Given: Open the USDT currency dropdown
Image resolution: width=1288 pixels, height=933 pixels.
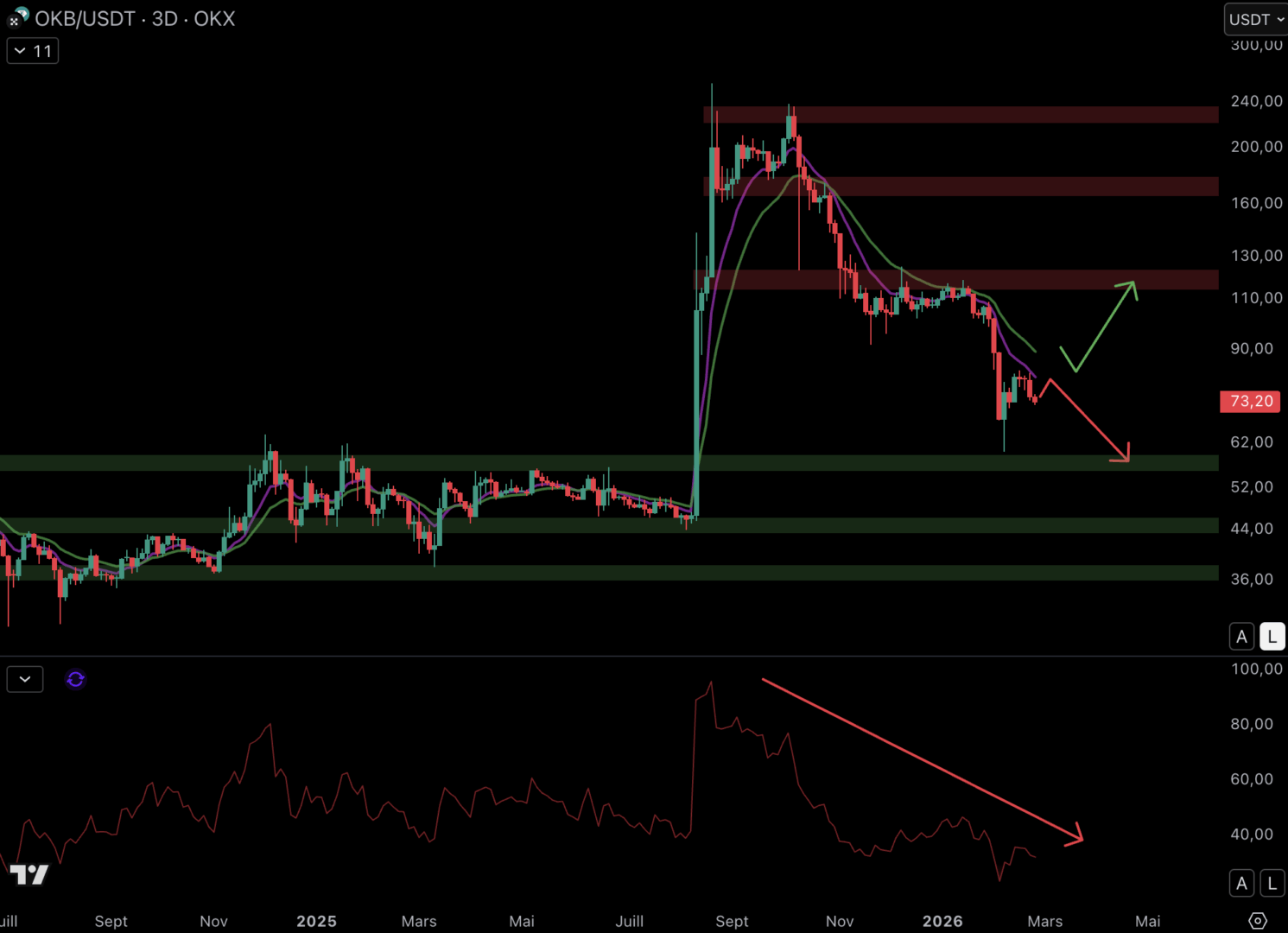Looking at the screenshot, I should [x=1256, y=19].
